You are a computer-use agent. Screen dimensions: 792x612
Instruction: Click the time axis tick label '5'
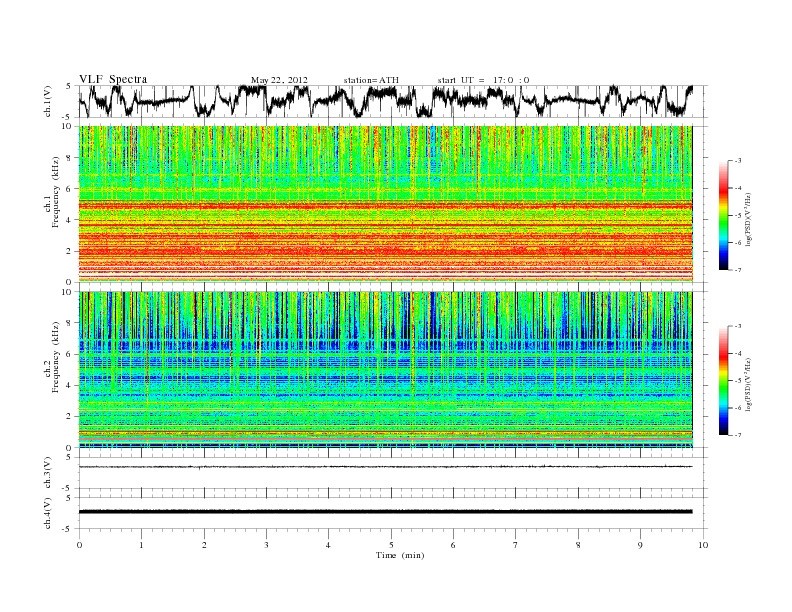pyautogui.click(x=391, y=545)
